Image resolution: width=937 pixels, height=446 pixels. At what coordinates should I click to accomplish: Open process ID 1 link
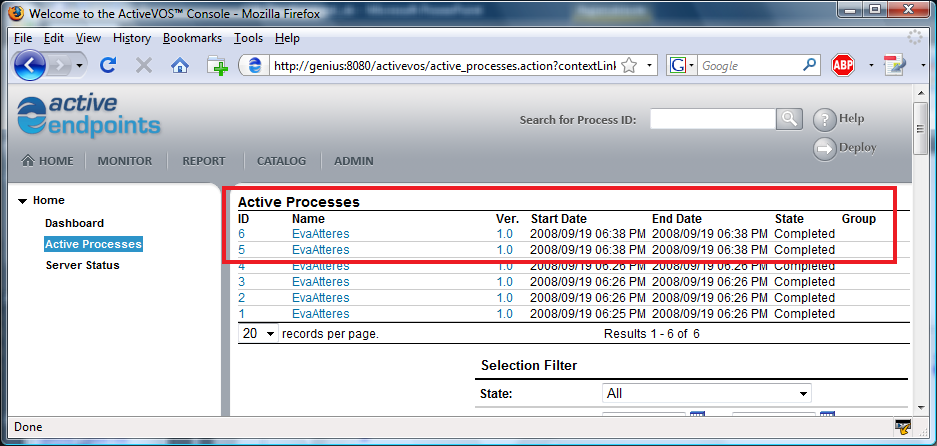[x=241, y=314]
